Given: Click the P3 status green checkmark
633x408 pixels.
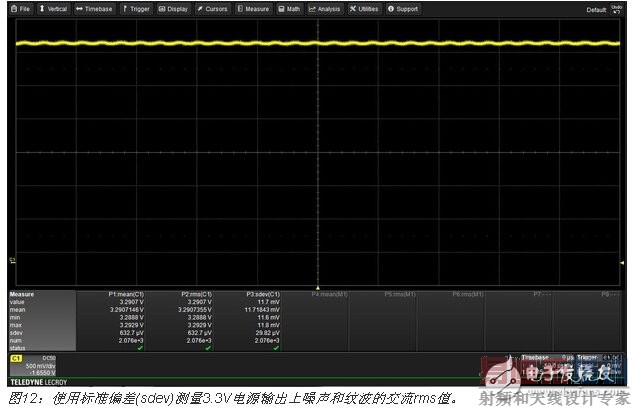Looking at the screenshot, I should pos(276,348).
